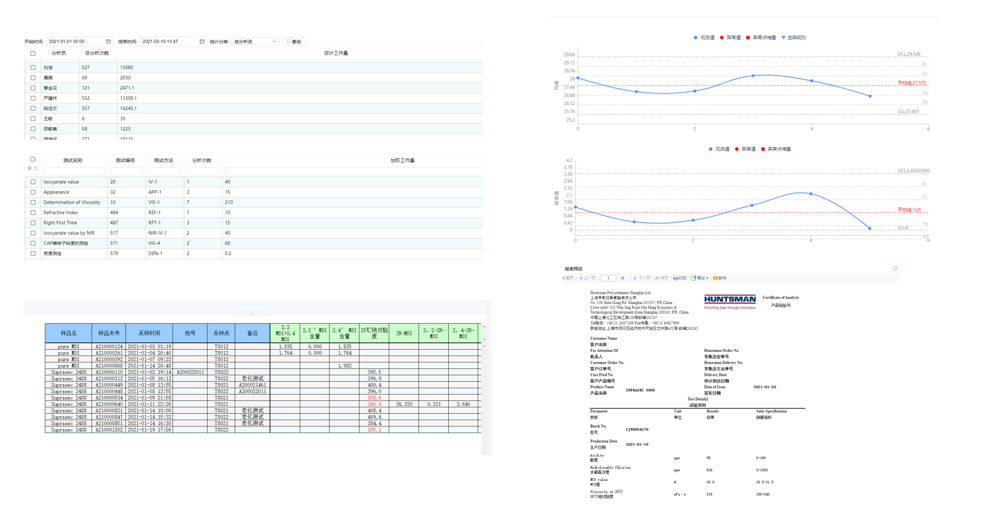Sort by the 测试方法 column header
This screenshot has height=530, width=1004.
[163, 160]
